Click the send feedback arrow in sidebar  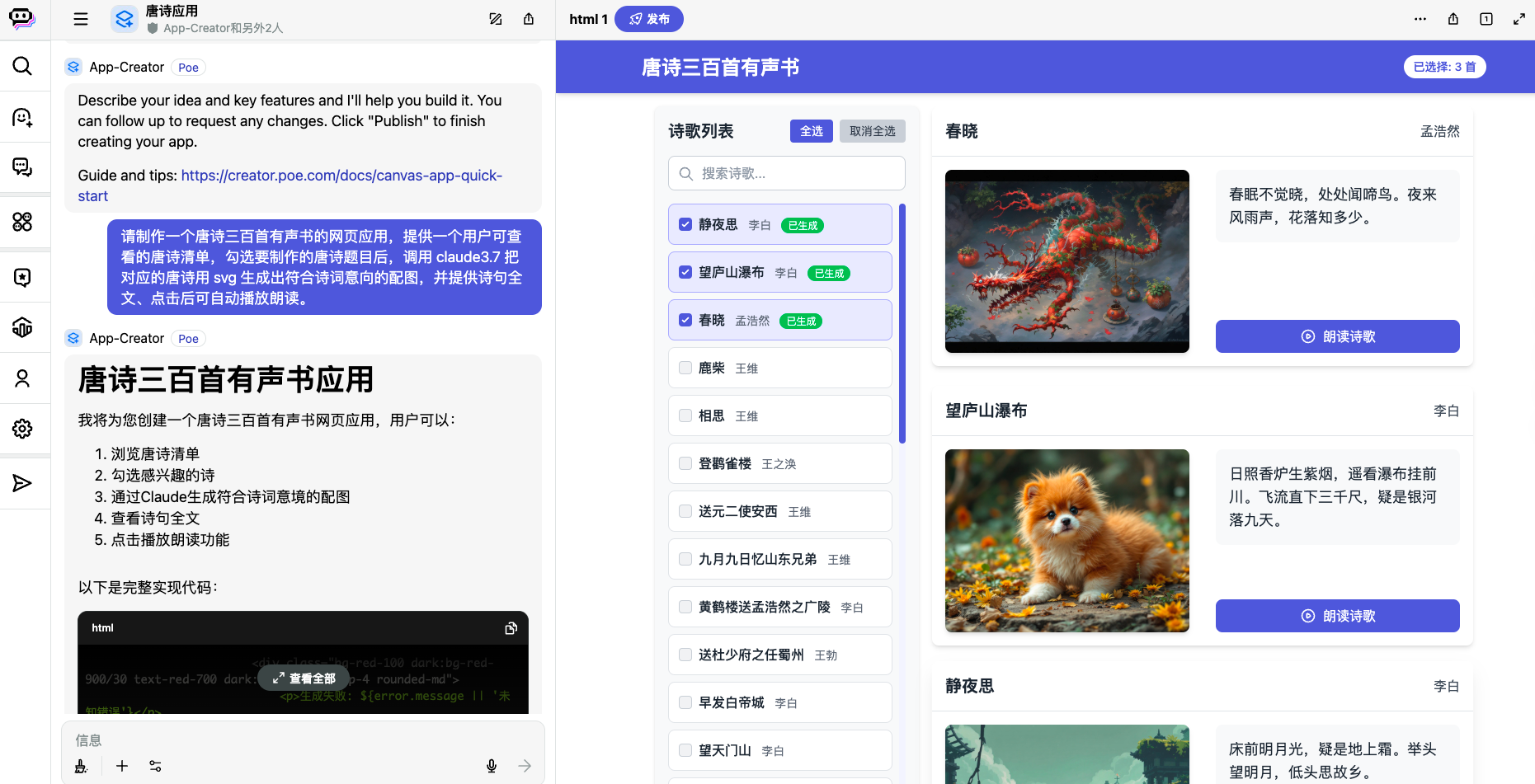(22, 483)
